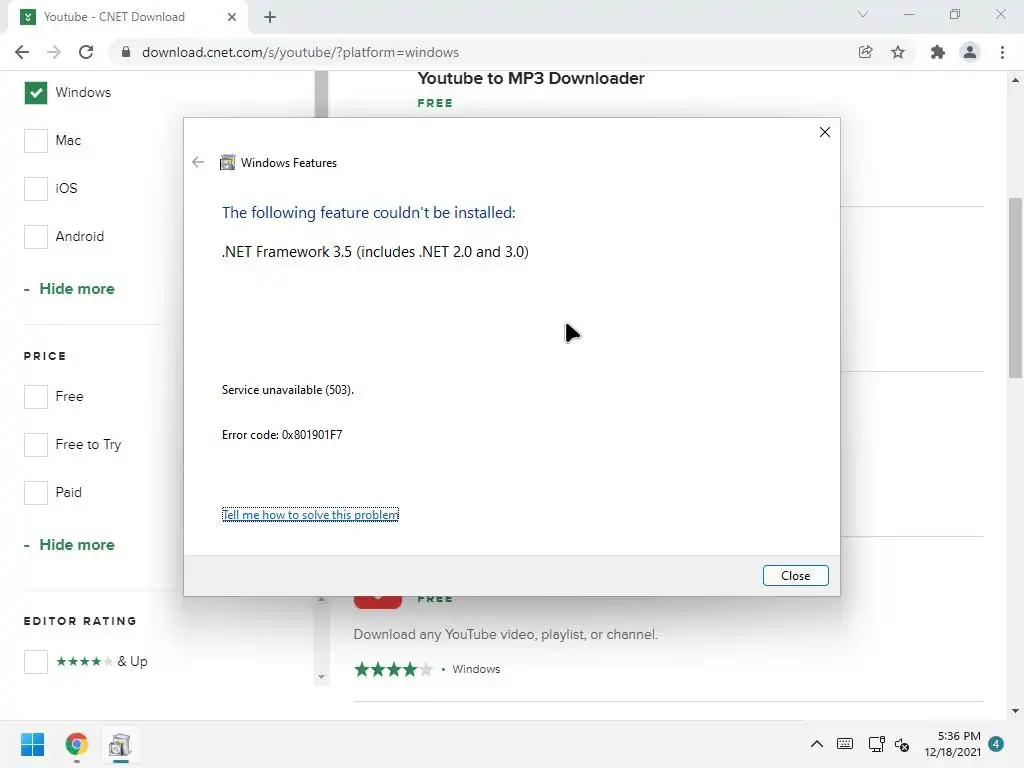Image resolution: width=1024 pixels, height=768 pixels.
Task: Click the Service unavailable (503) text
Action: coord(288,390)
